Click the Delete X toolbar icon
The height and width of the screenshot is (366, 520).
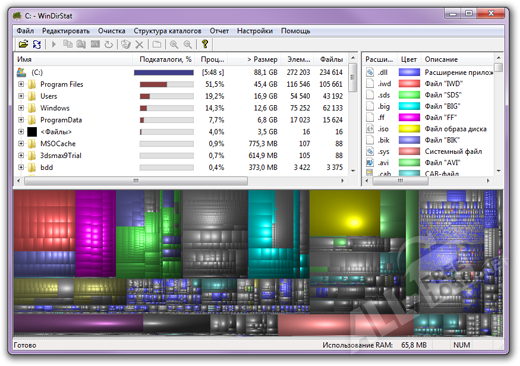[x=139, y=44]
